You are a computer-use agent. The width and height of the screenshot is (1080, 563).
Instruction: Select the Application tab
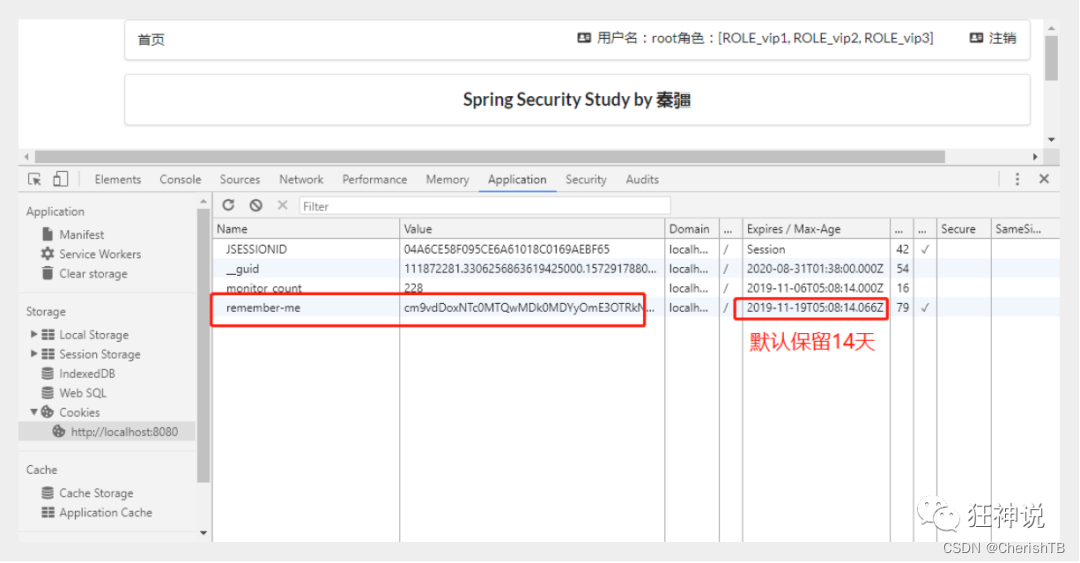[x=517, y=179]
